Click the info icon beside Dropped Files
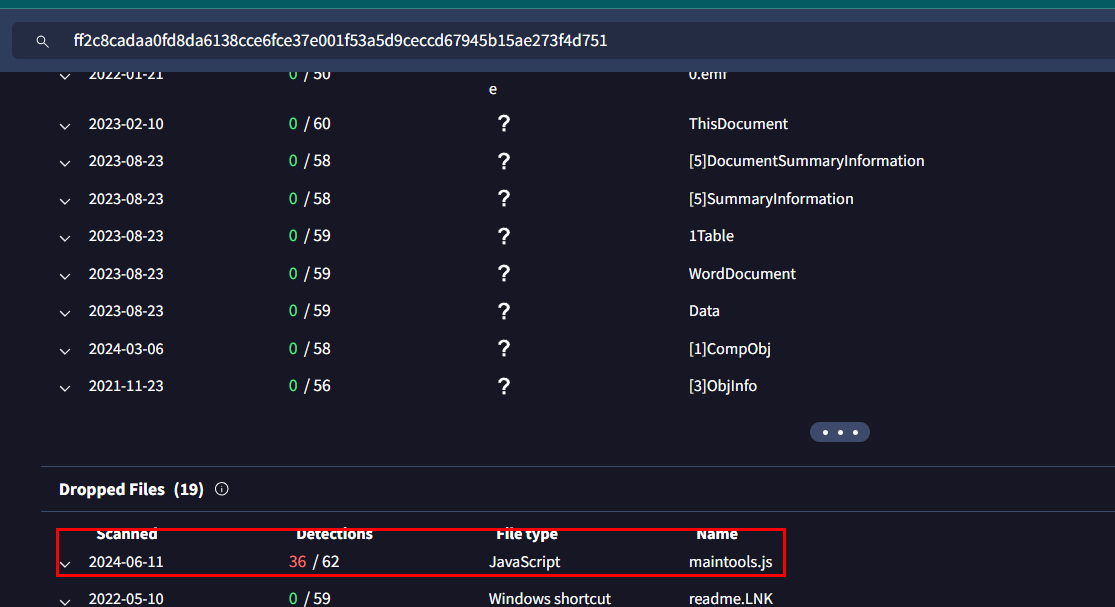1115x607 pixels. click(222, 489)
